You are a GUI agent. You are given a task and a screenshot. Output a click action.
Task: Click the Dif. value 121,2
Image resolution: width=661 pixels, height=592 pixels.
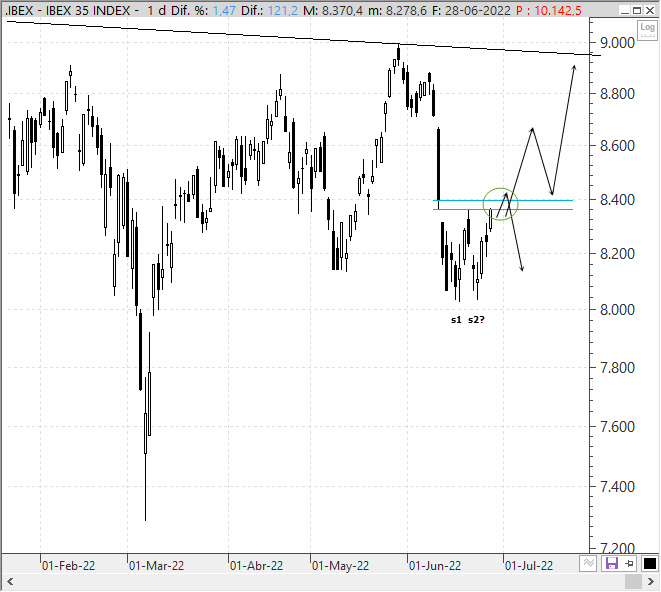(x=283, y=10)
